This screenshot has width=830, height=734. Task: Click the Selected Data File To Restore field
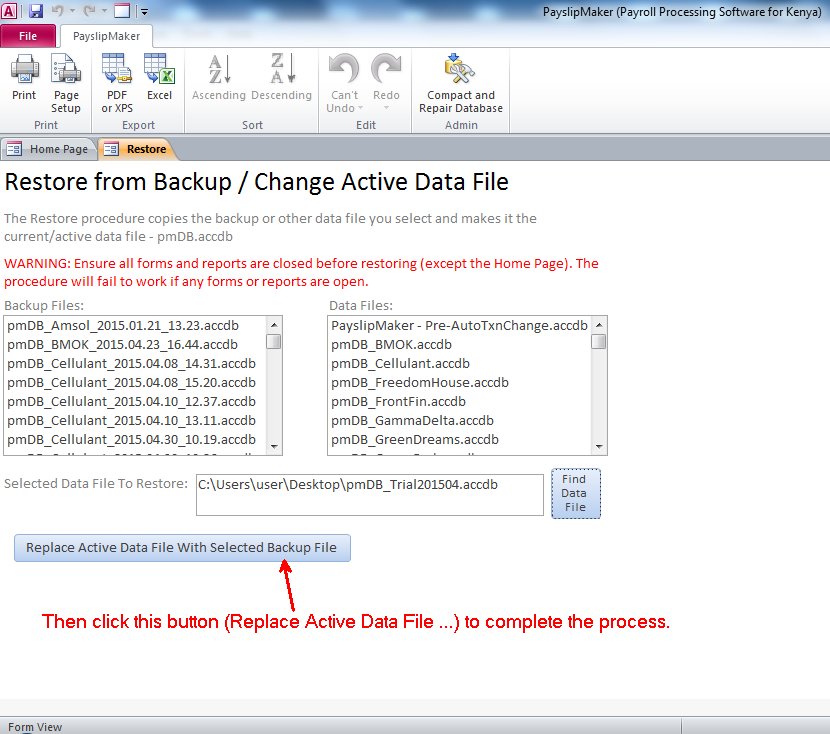369,495
